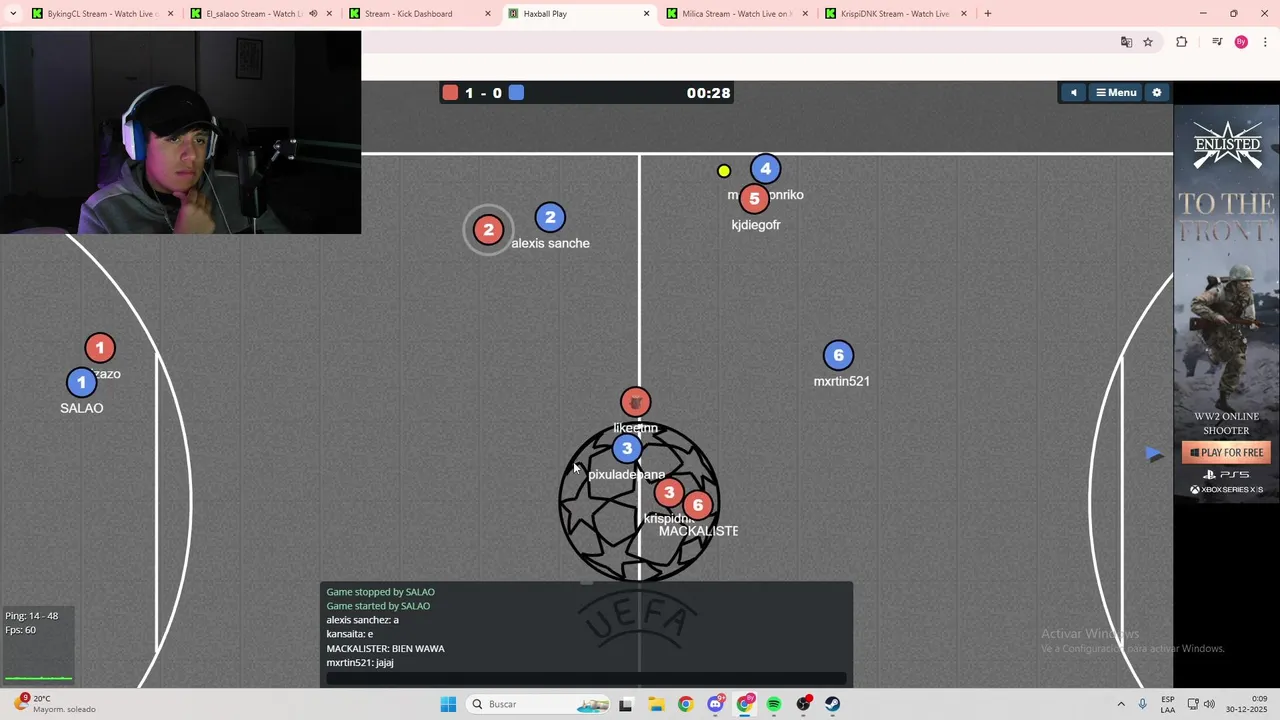Image resolution: width=1280 pixels, height=720 pixels.
Task: Click the speaker sound toggle beside Menu
Action: 1074,93
